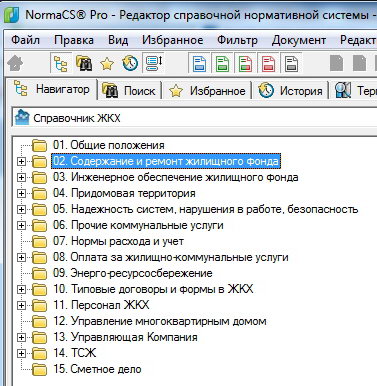Select 08. Оплата за жилищно-коммунальные услуги
This screenshot has width=377, height=386.
pyautogui.click(x=171, y=257)
